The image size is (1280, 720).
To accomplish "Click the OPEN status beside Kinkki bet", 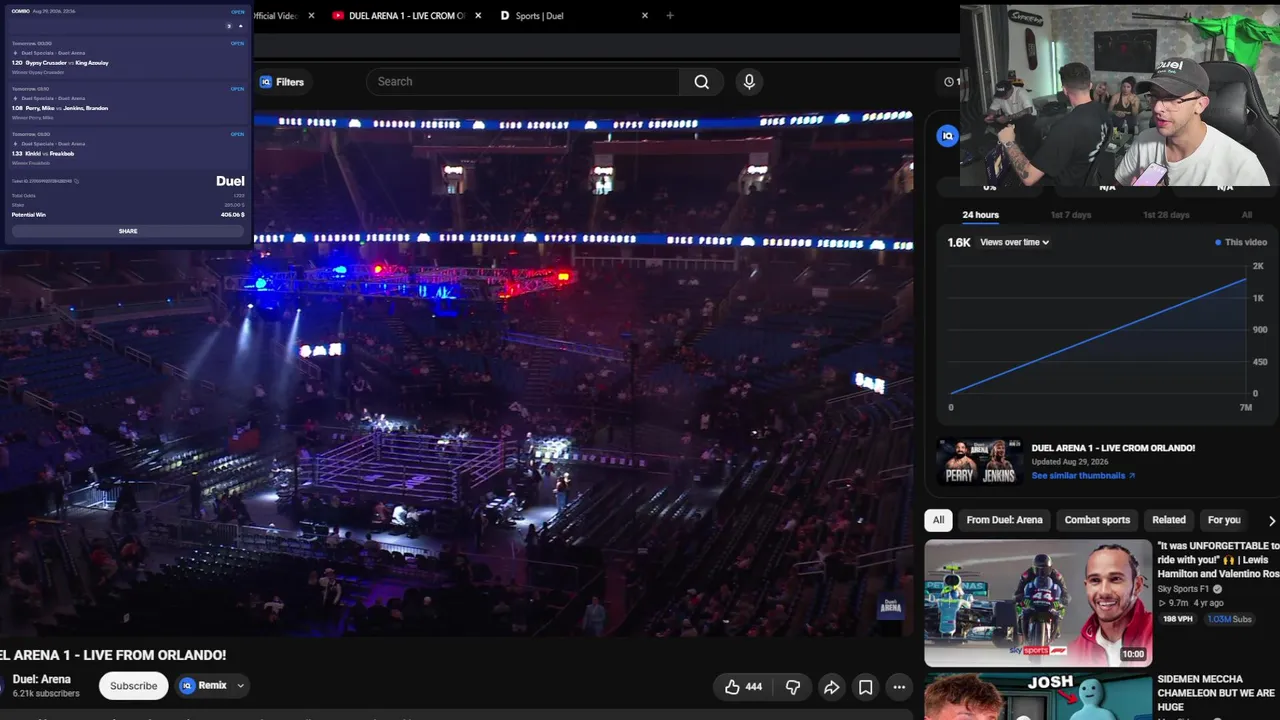I will pos(238,134).
